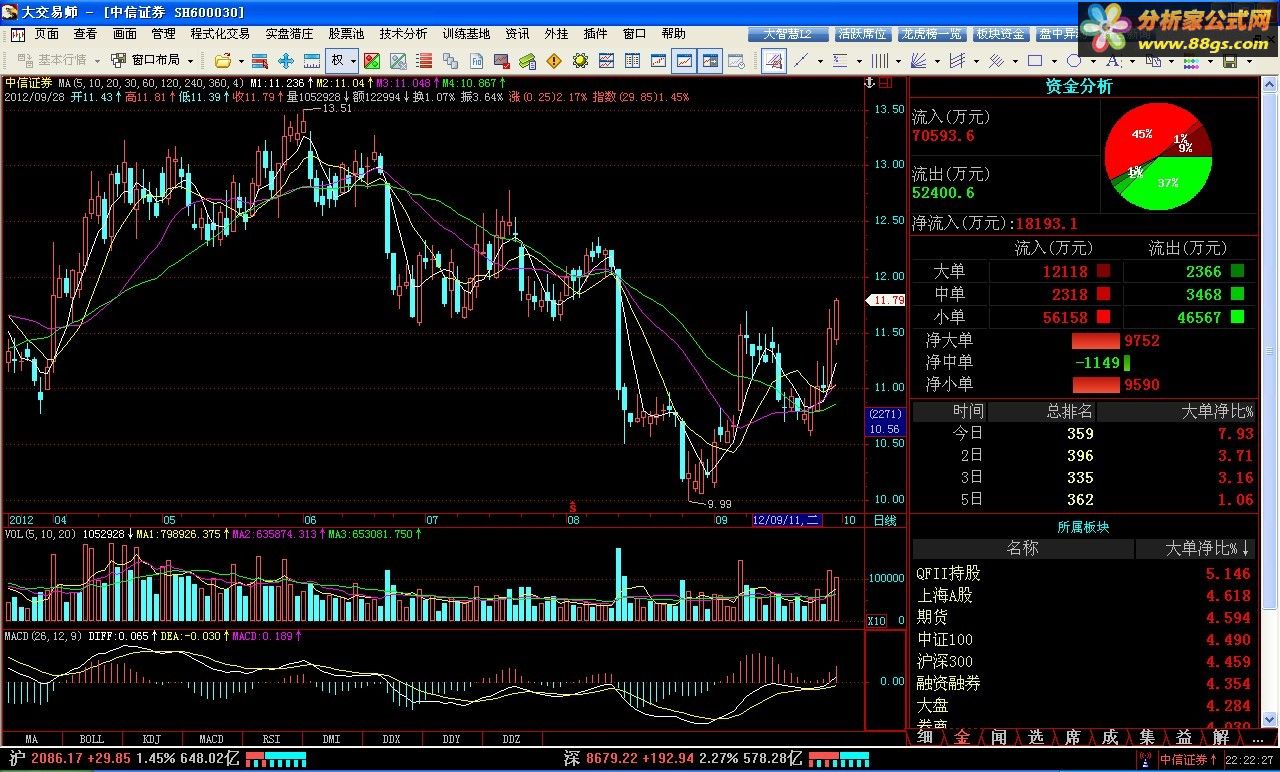
Task: Open the rectangle tool dropdown arrow
Action: 1054,61
